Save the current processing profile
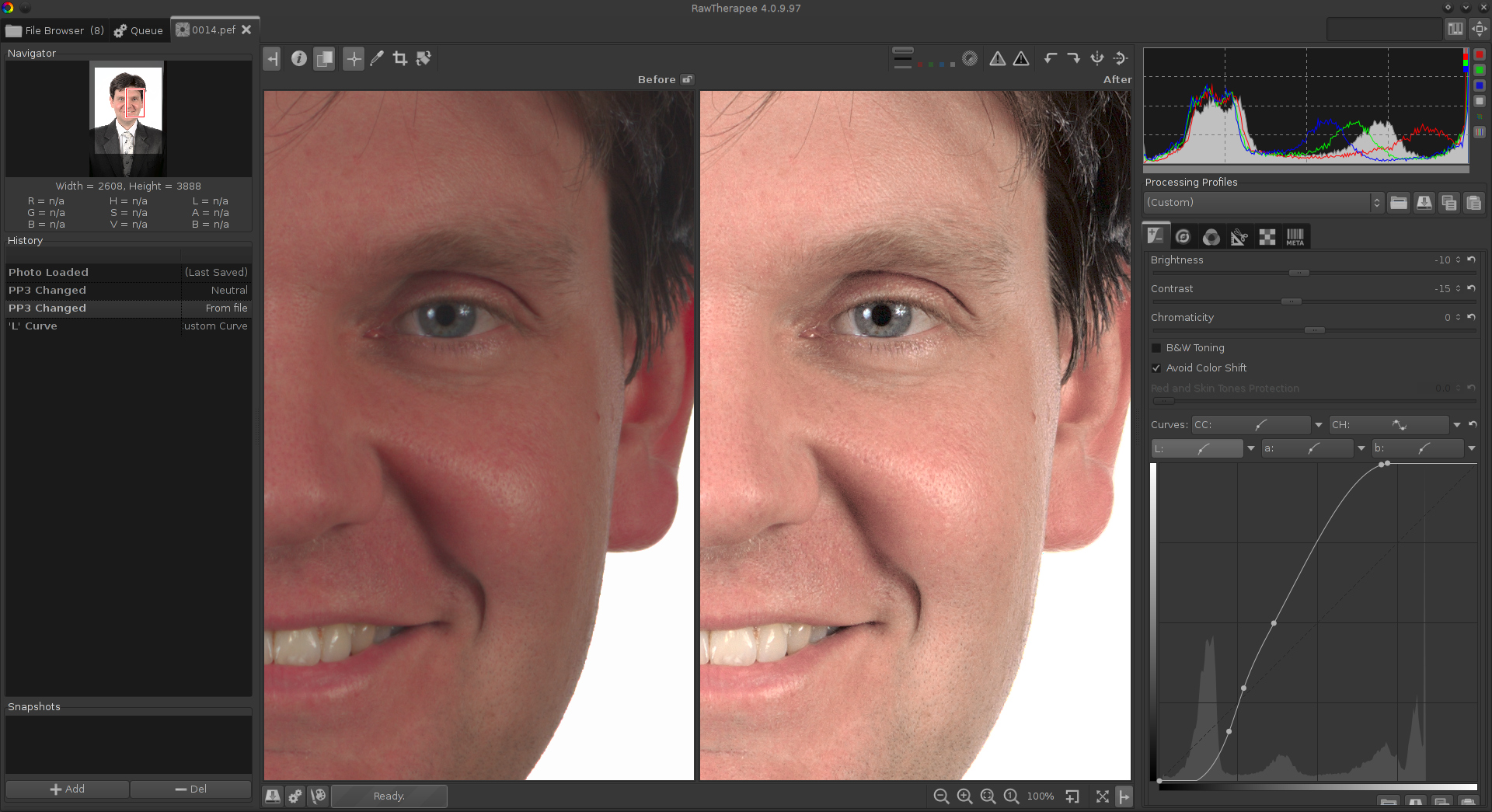 1424,203
